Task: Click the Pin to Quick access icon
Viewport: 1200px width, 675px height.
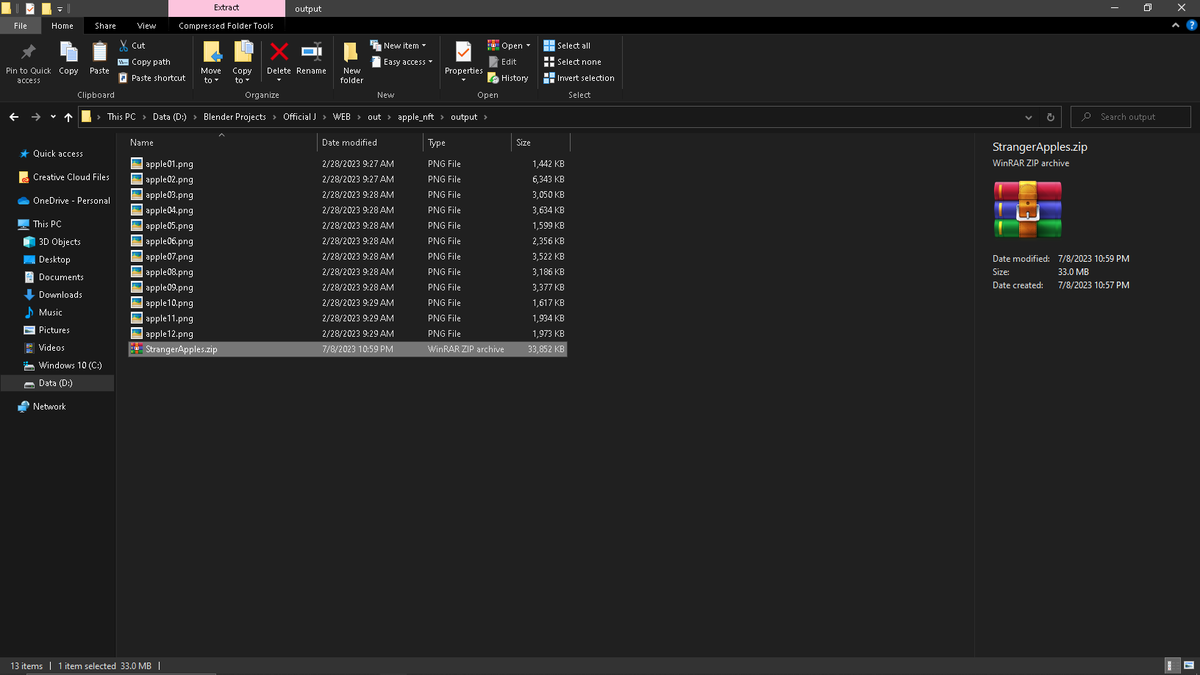Action: pyautogui.click(x=28, y=53)
